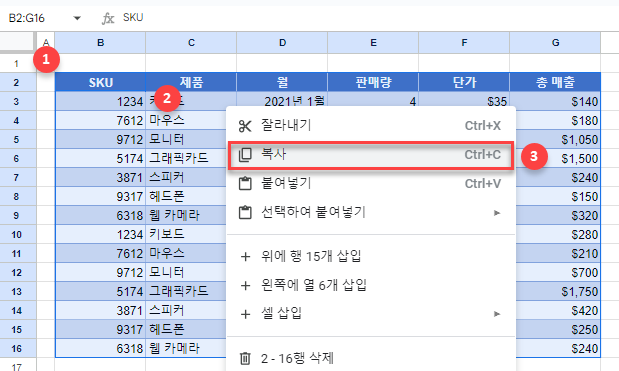Click the plus icon beside 셀 삽입
This screenshot has width=619, height=371.
pos(245,314)
